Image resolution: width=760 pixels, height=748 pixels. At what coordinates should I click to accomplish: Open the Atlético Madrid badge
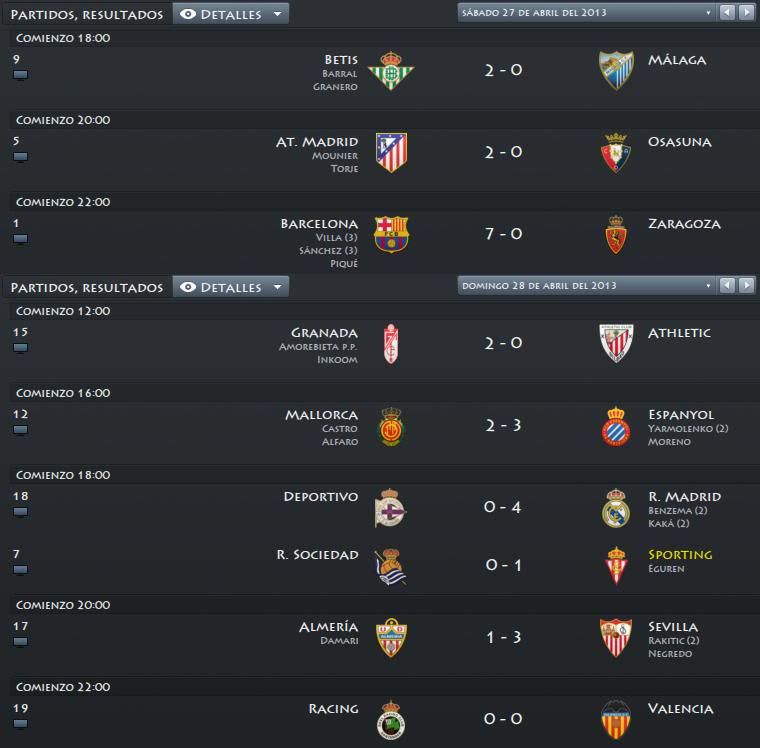392,153
